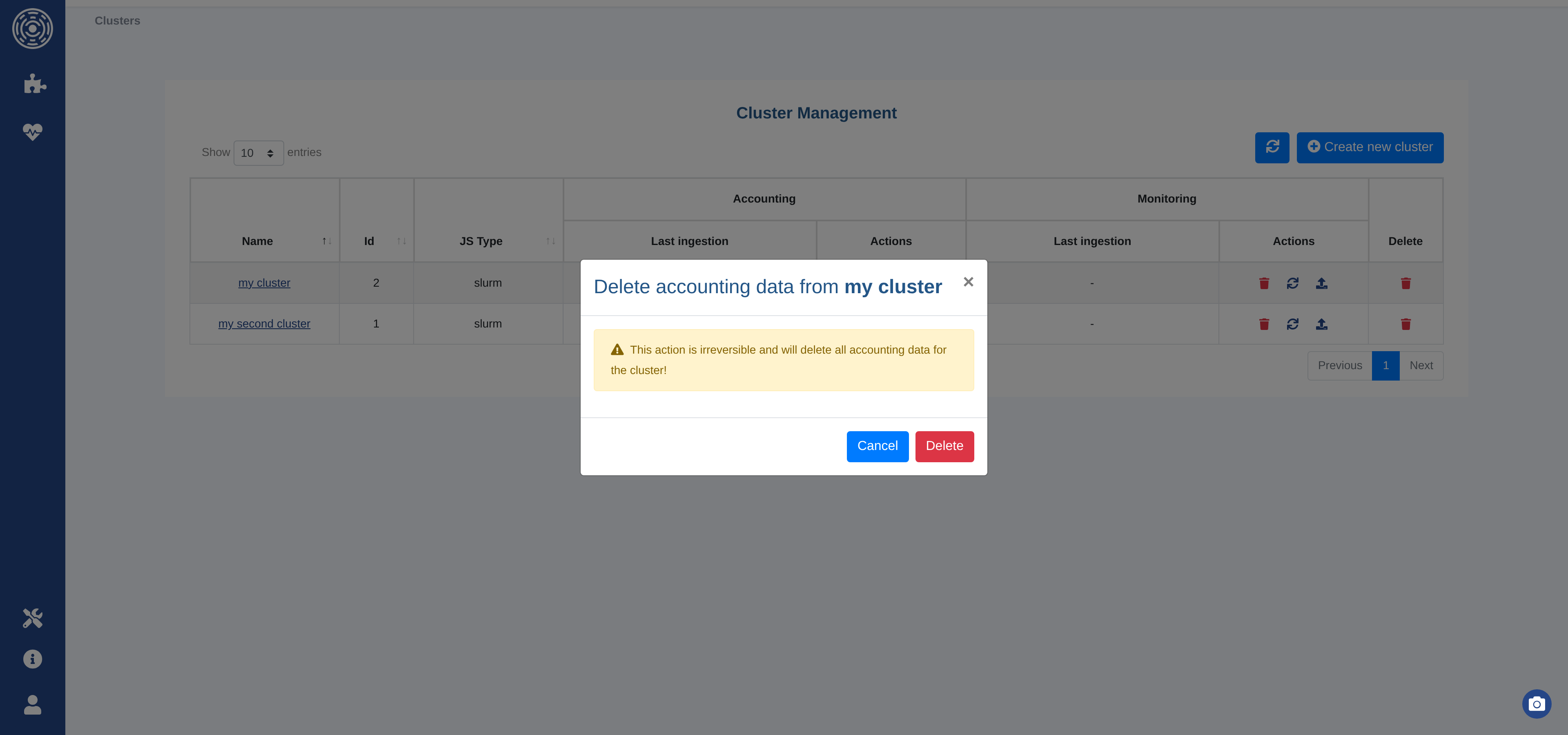
Task: Go to the Next pagination page
Action: click(1421, 366)
